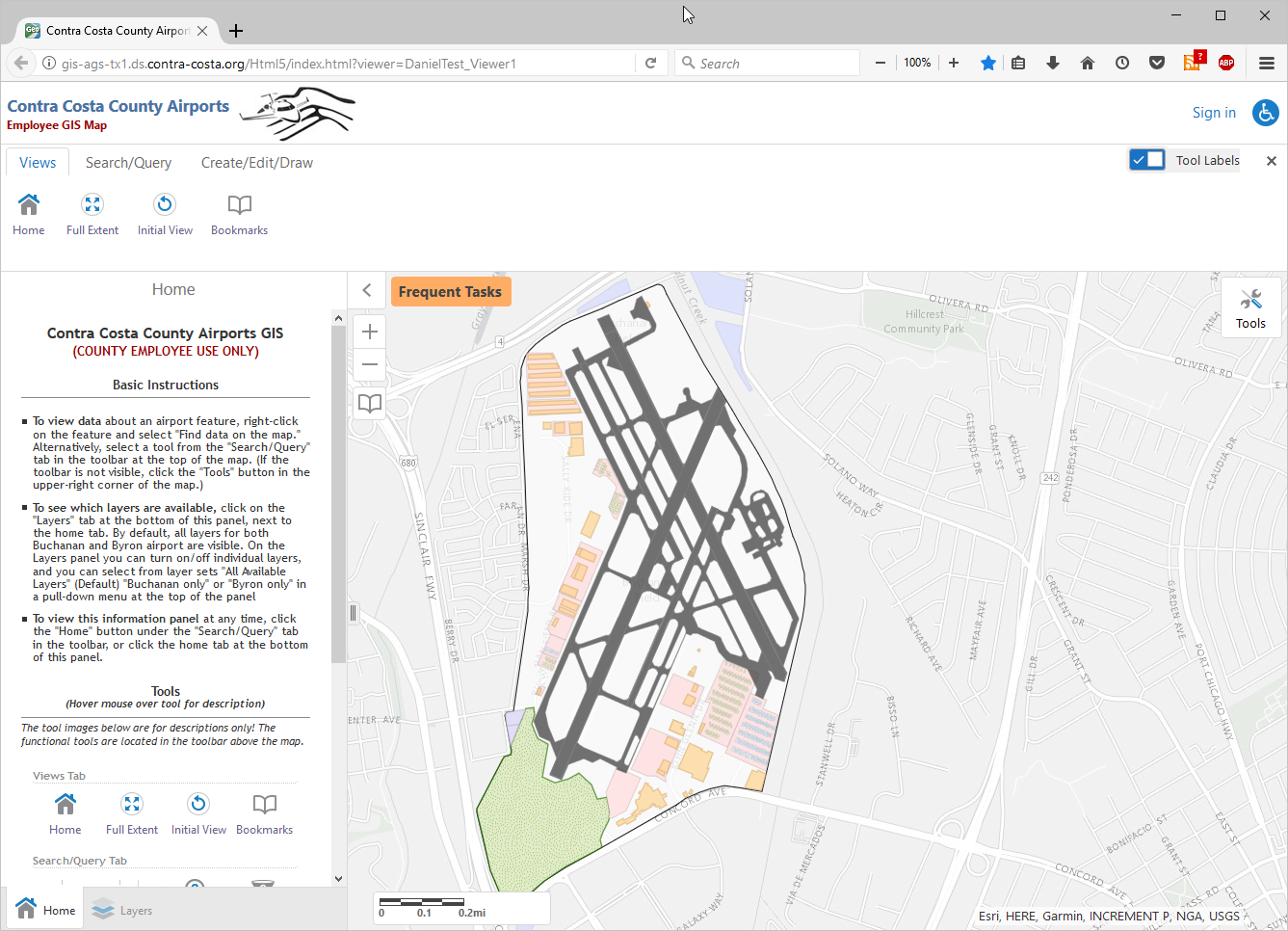Switch to the Create/Edit/Draw tab
The width and height of the screenshot is (1288, 931).
256,163
